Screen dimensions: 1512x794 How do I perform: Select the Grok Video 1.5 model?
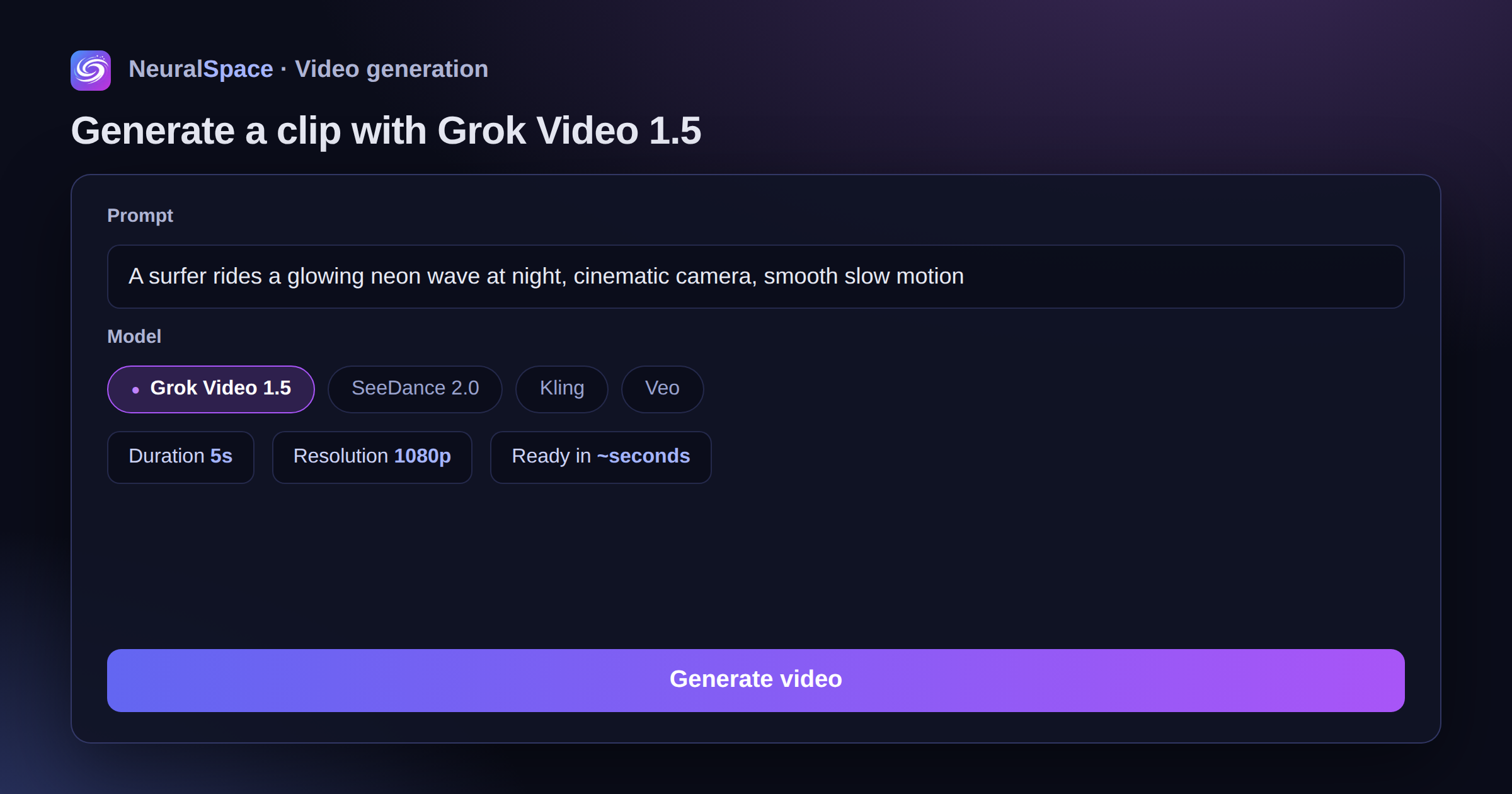pos(210,389)
